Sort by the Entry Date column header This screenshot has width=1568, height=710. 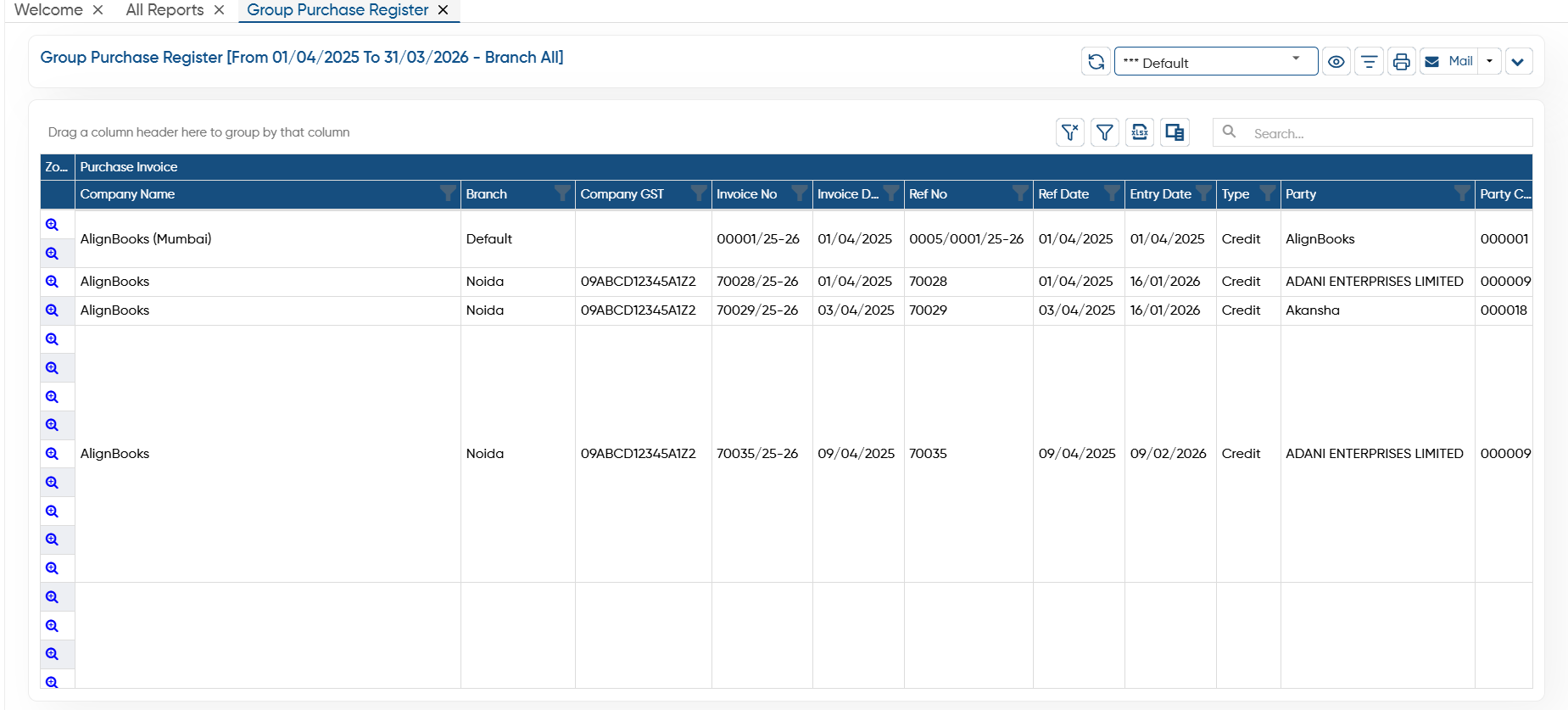click(x=1160, y=194)
